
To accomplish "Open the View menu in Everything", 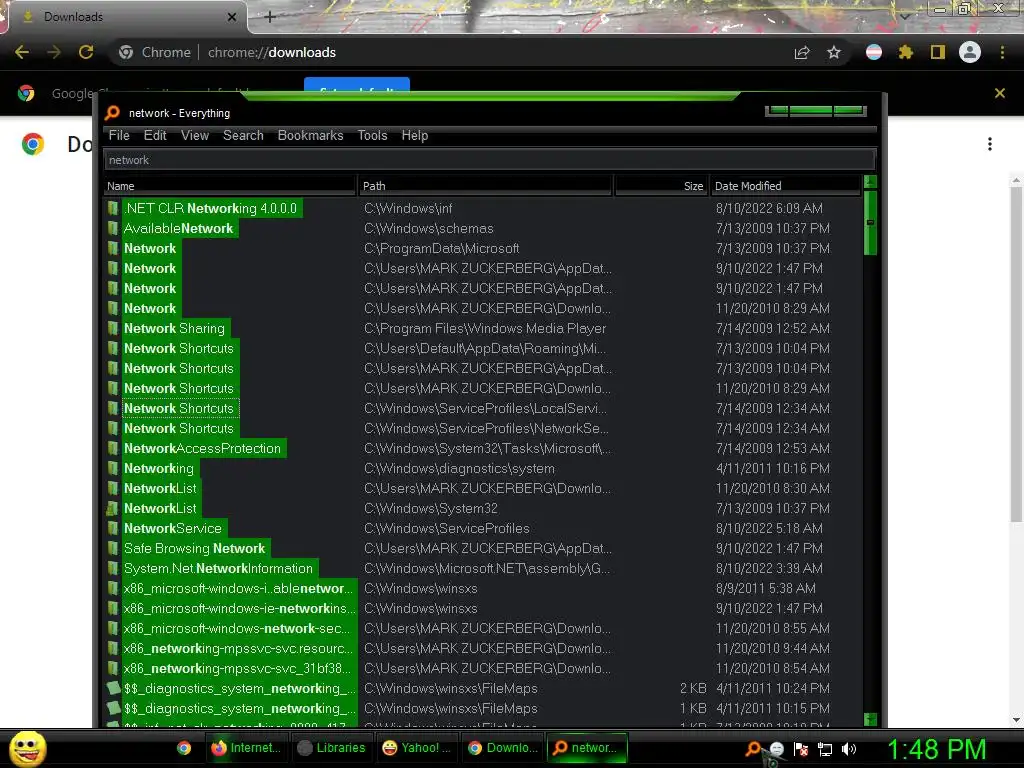I will point(195,135).
